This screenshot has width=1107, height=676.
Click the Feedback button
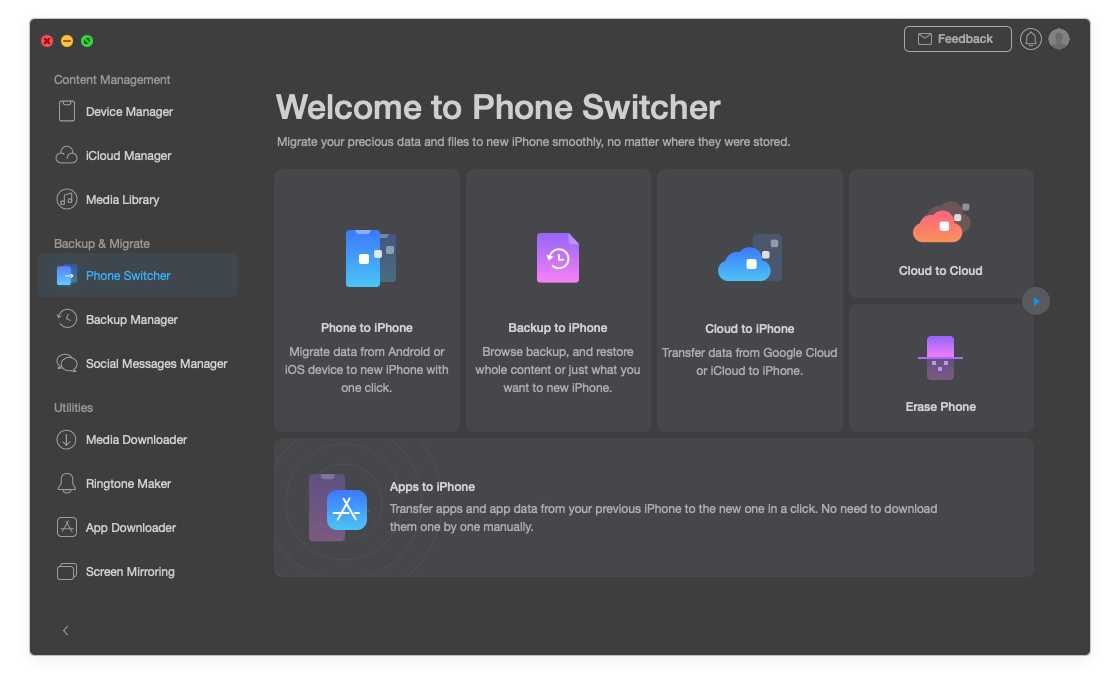pos(957,39)
